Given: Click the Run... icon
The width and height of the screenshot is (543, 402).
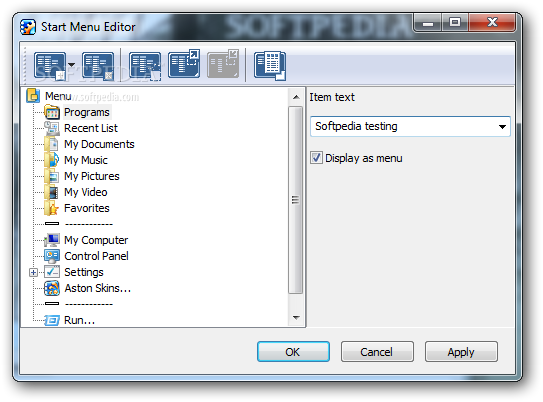Looking at the screenshot, I should [52, 320].
